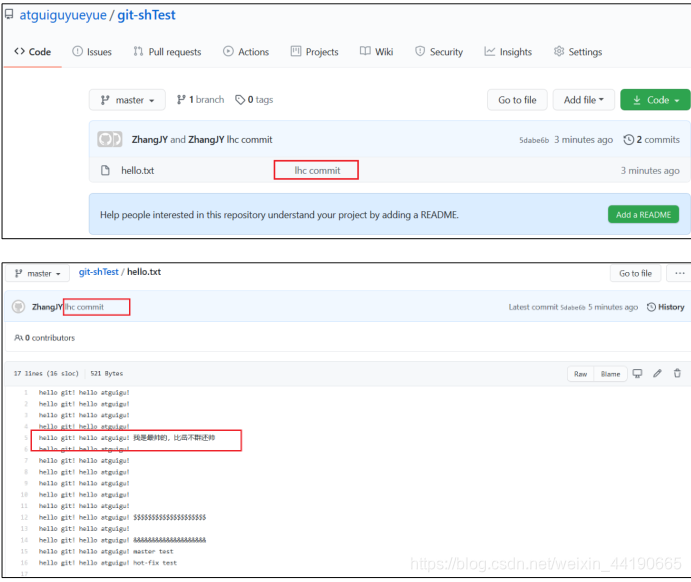691x582 pixels.
Task: Click the ZhangJY avatar in file view
Action: 19,307
